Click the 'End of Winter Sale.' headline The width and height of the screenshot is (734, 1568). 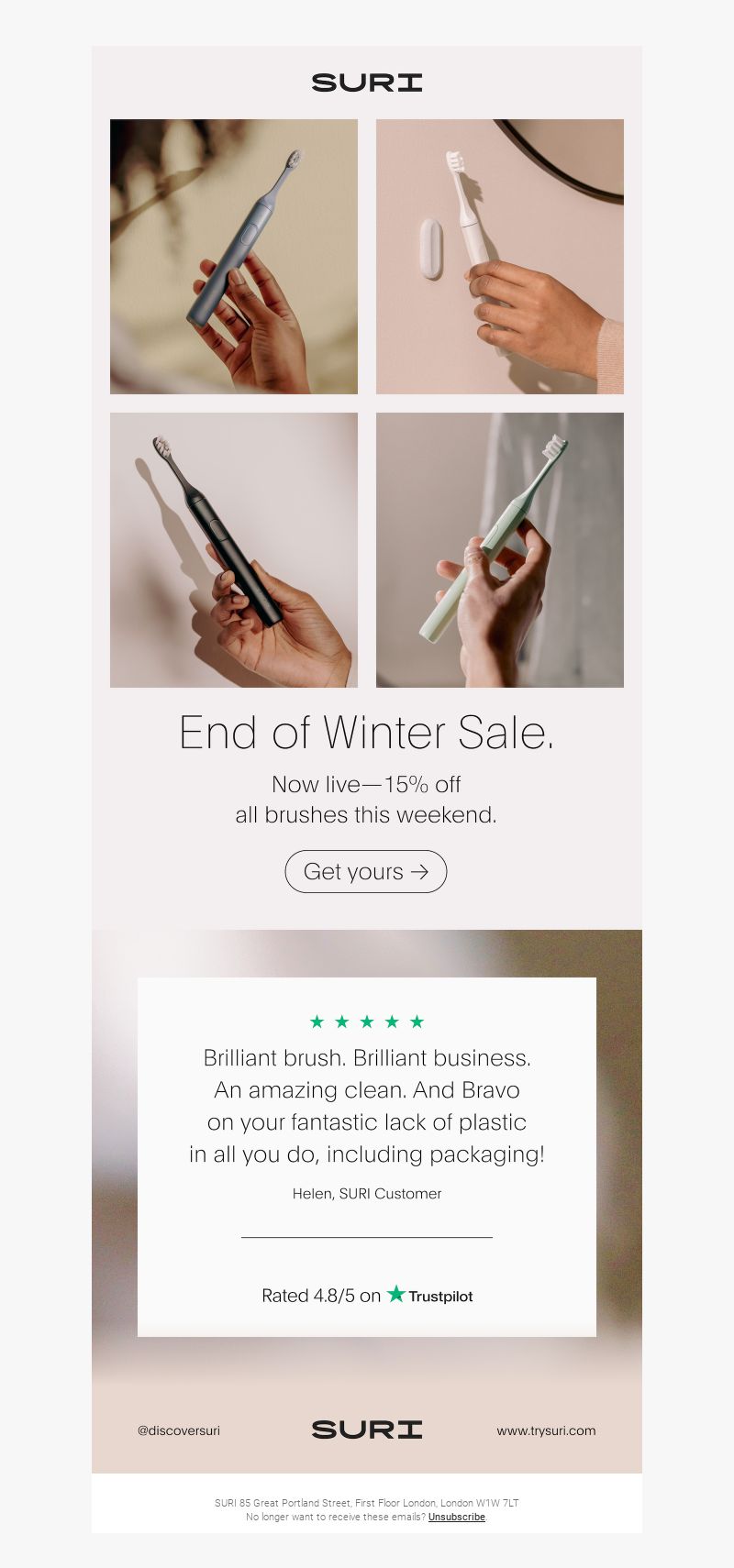click(x=367, y=733)
